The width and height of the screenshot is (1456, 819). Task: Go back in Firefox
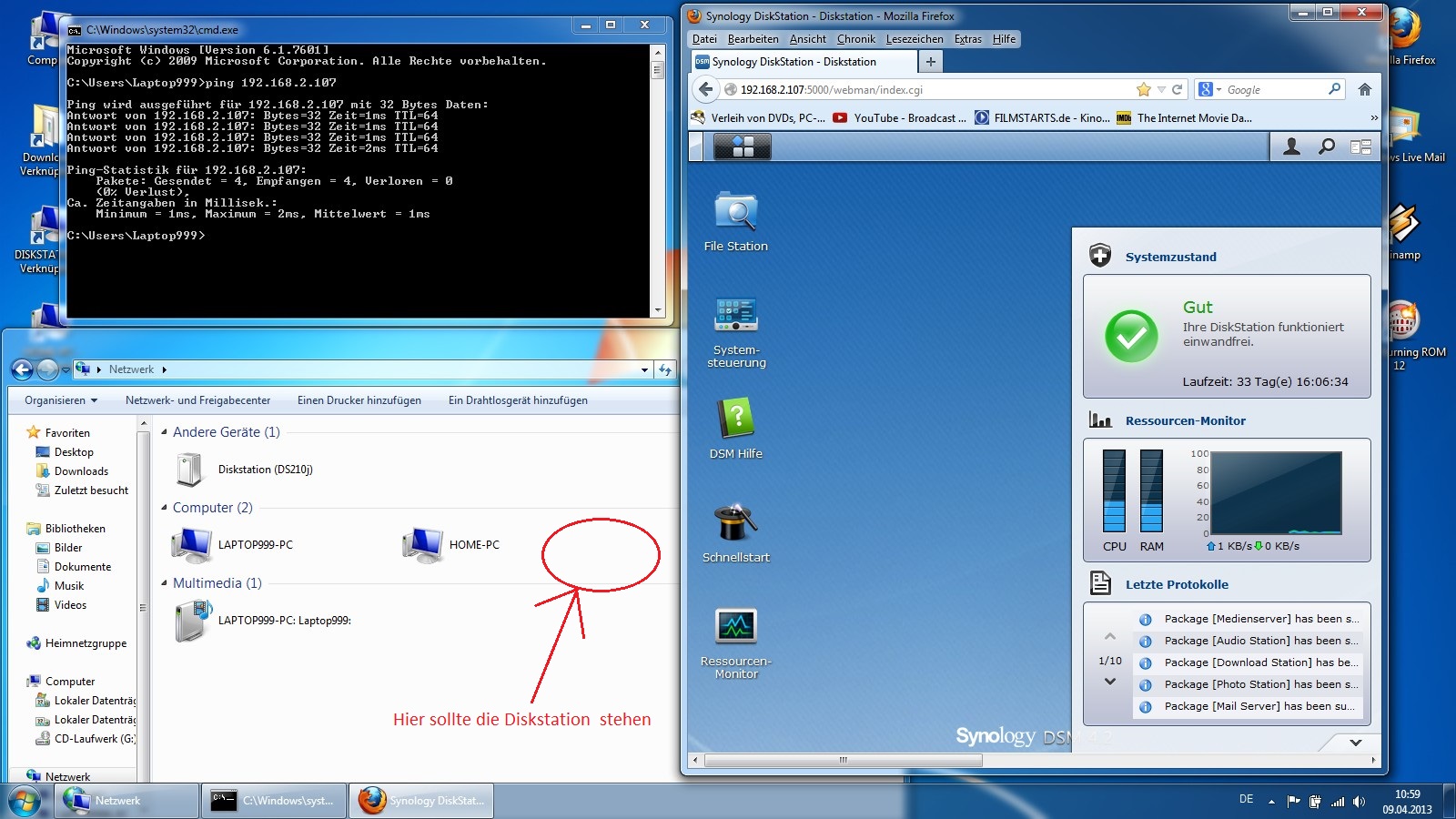click(706, 89)
